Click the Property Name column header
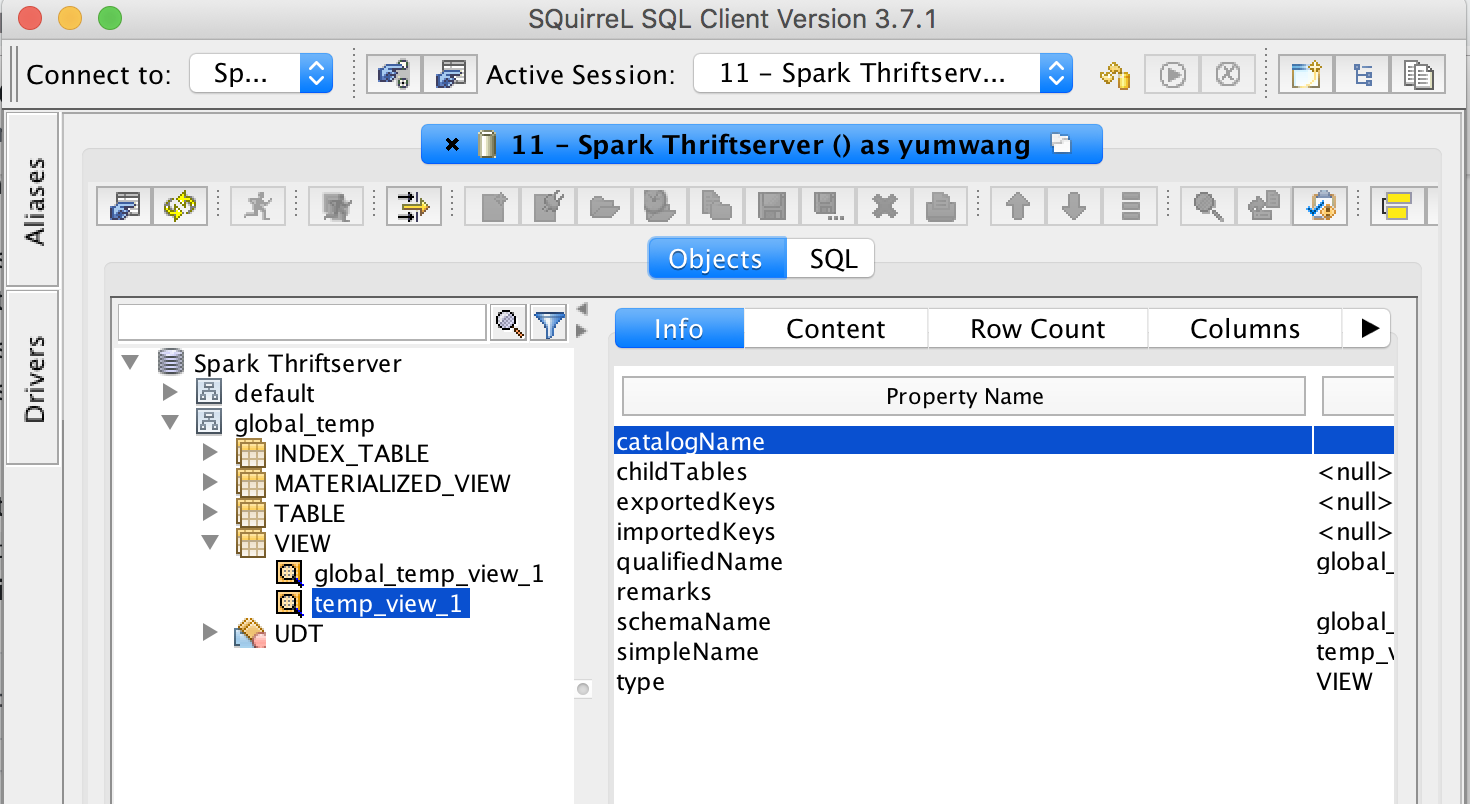The width and height of the screenshot is (1470, 804). tap(964, 396)
